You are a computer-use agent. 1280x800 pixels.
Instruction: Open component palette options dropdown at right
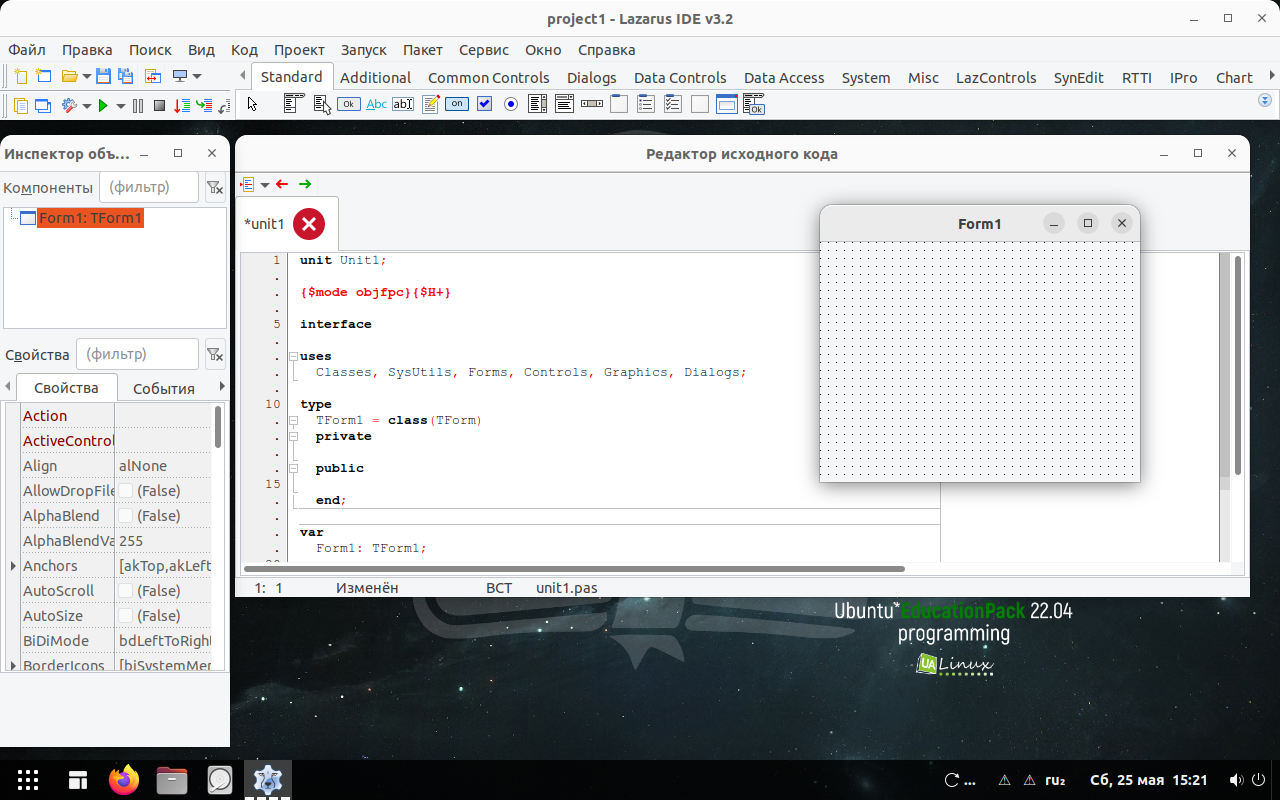pyautogui.click(x=1265, y=101)
